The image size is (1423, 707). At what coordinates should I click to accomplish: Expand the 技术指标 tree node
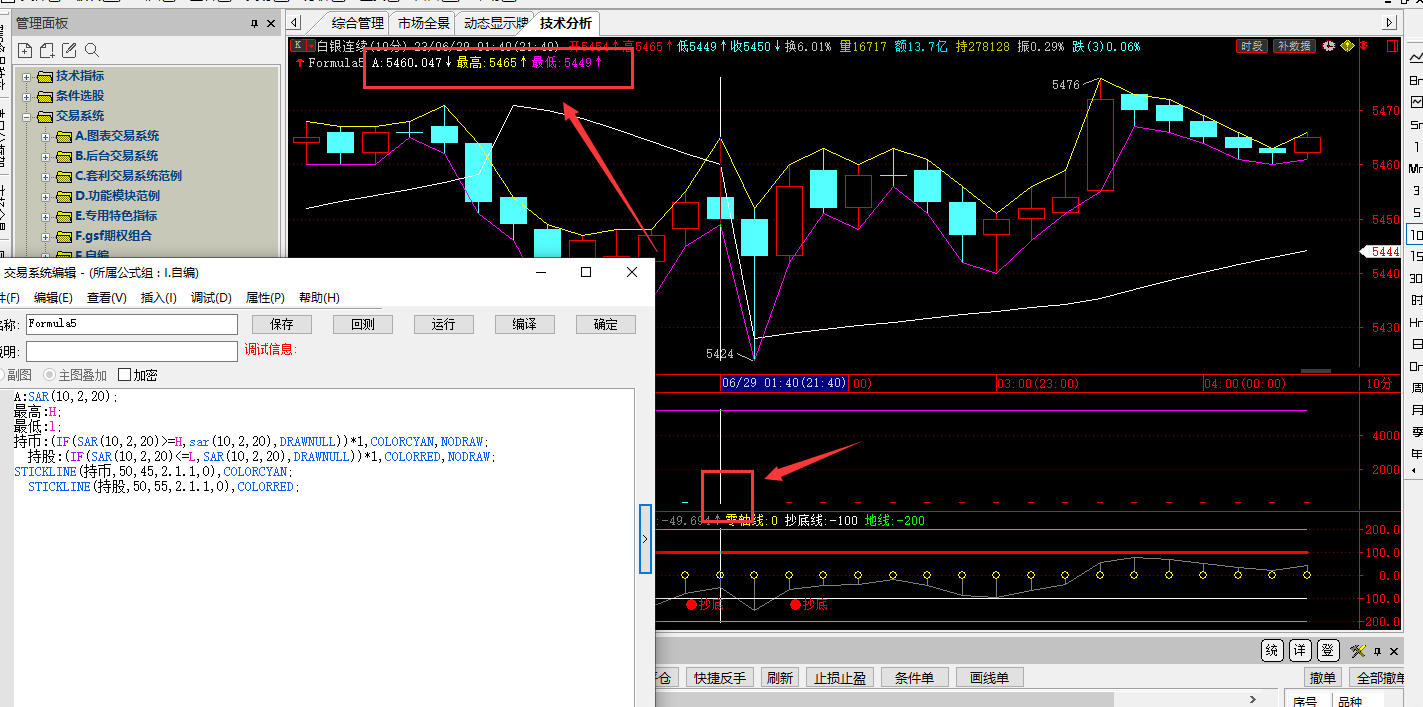pos(27,76)
